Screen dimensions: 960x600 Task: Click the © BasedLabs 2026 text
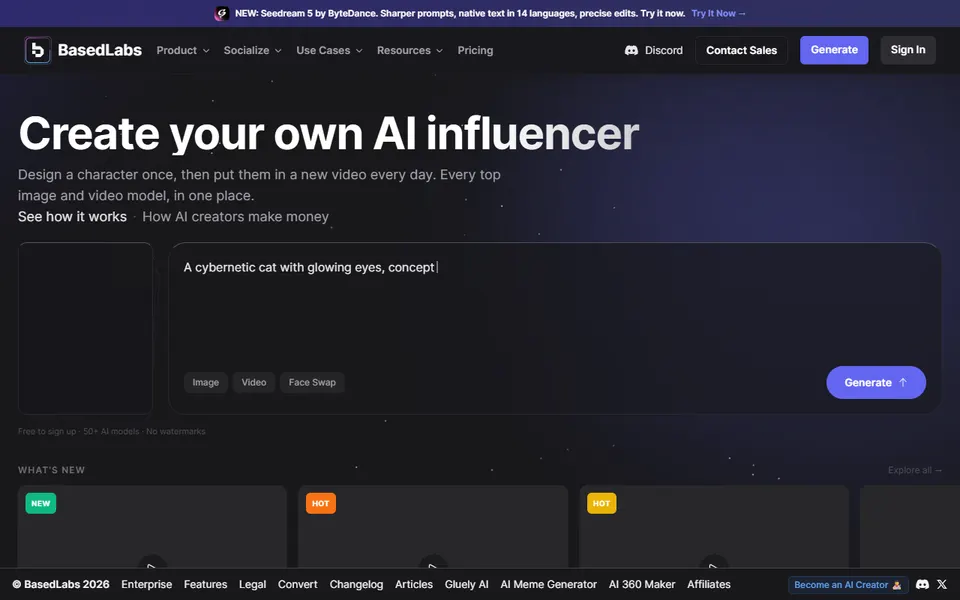[61, 584]
